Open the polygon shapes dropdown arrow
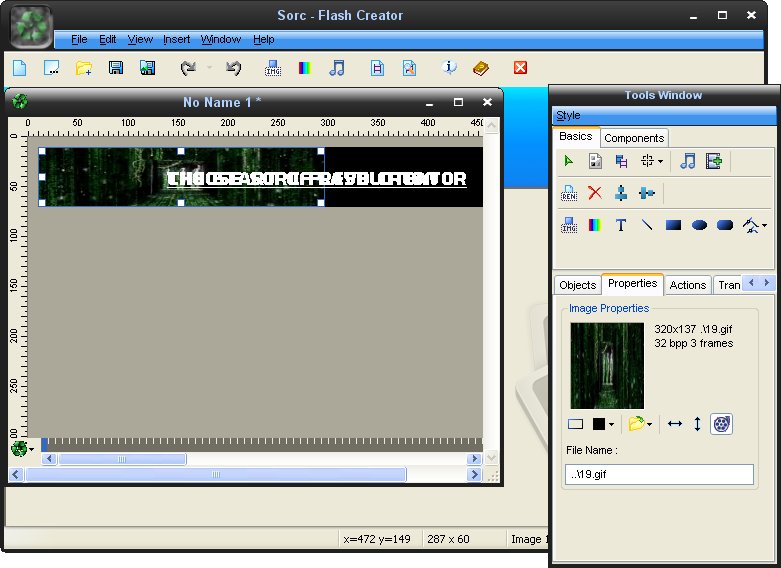Viewport: 781px width, 568px height. (x=765, y=226)
